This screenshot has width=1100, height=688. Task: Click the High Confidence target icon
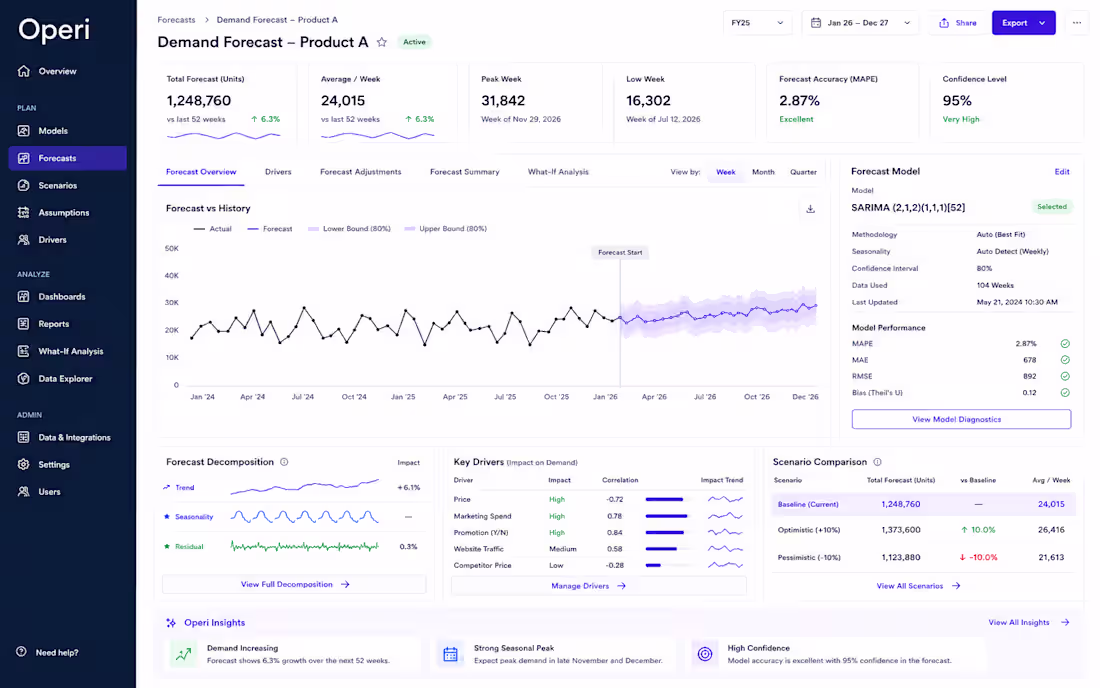pos(705,654)
